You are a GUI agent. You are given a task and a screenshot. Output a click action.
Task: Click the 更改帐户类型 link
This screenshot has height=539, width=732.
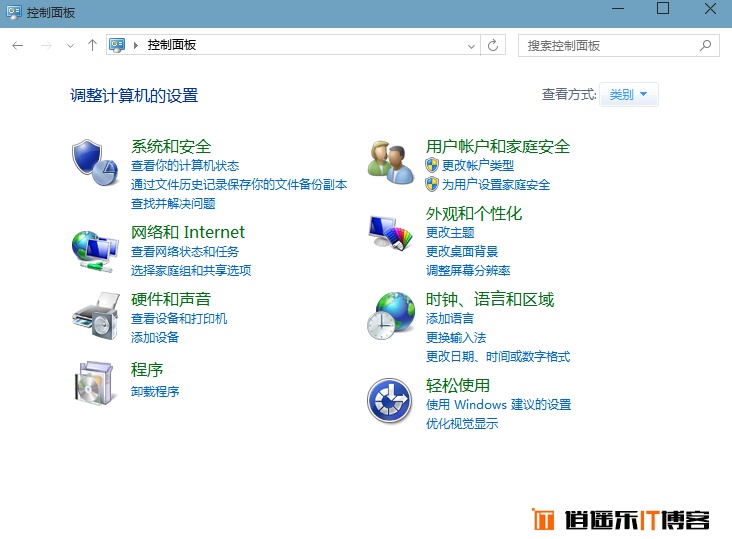click(x=478, y=165)
